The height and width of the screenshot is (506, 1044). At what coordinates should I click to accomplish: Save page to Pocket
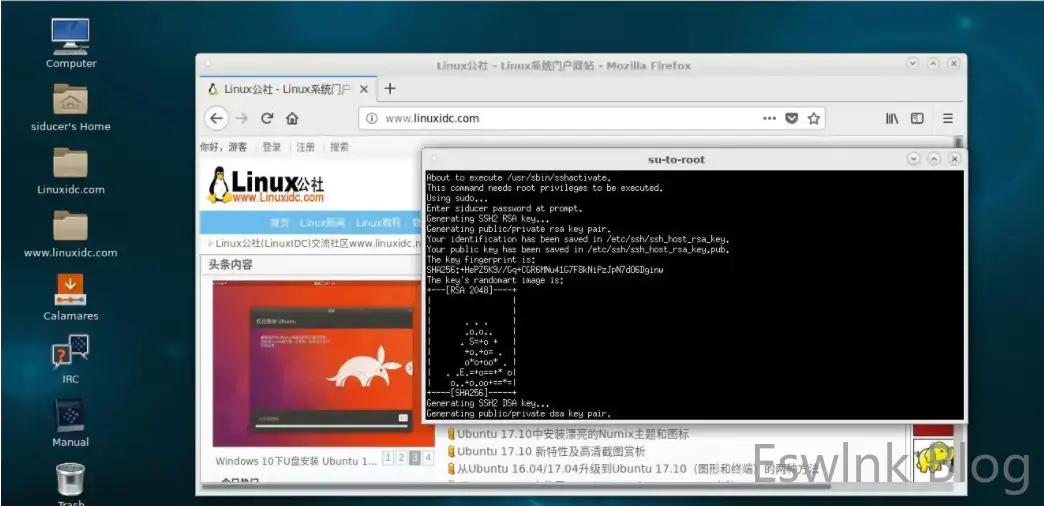point(791,118)
